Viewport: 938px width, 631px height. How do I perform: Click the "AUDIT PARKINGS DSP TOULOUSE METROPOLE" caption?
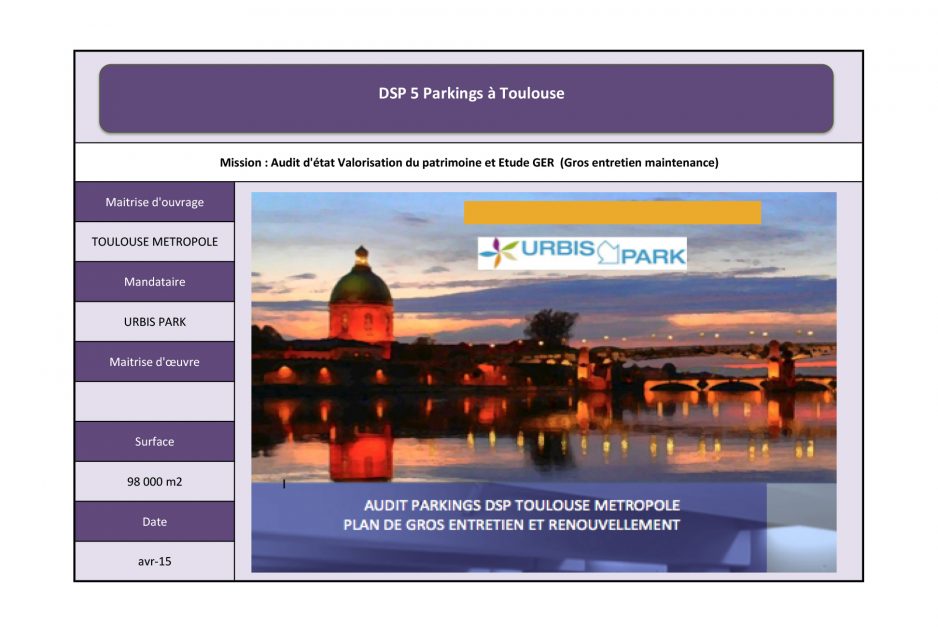point(508,505)
